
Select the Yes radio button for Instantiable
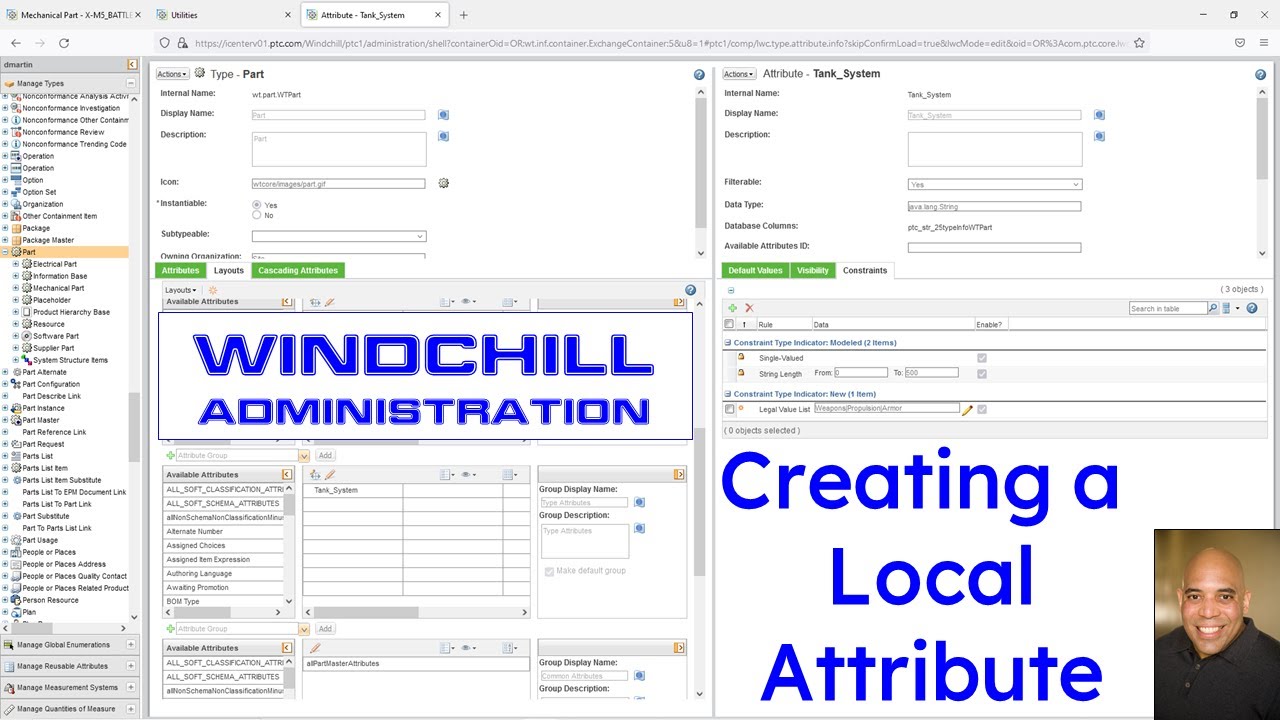[256, 205]
